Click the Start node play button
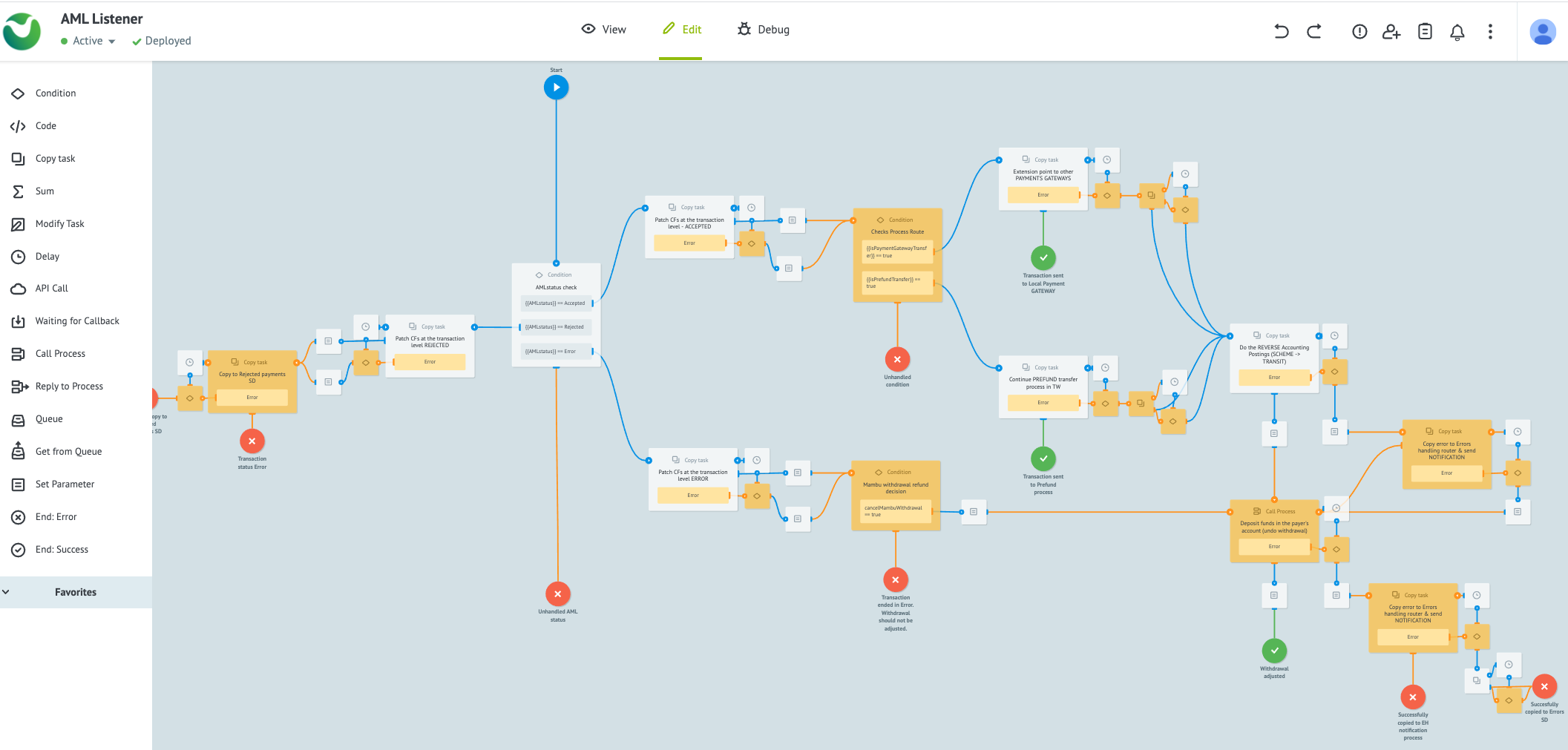The height and width of the screenshot is (750, 1568). 556,87
